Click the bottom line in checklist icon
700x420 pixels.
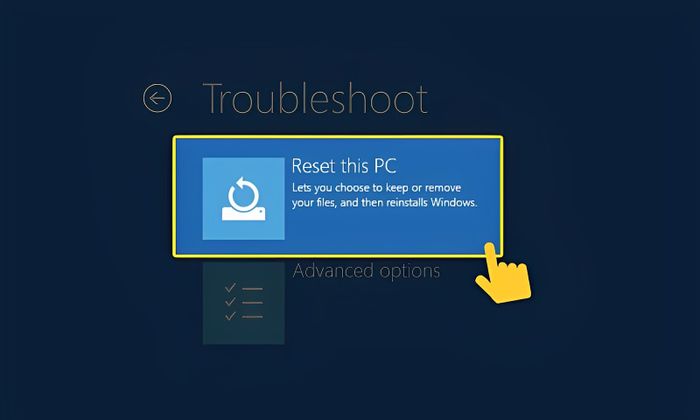point(252,317)
